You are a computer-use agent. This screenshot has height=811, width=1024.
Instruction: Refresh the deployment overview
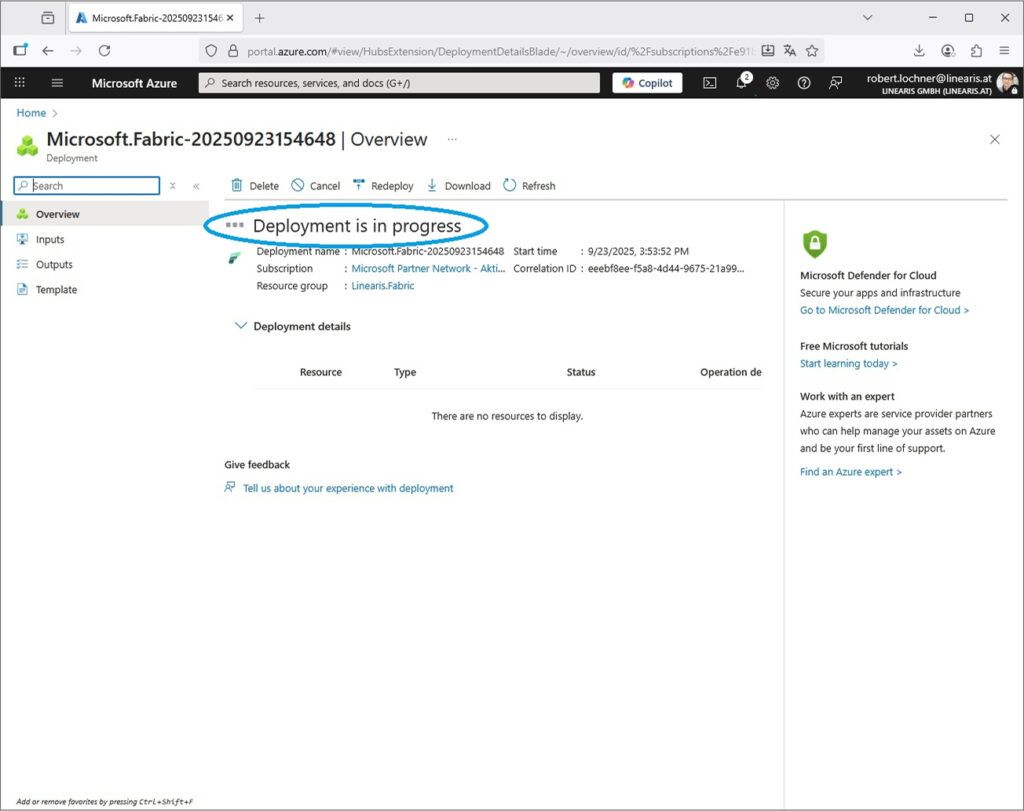[529, 185]
